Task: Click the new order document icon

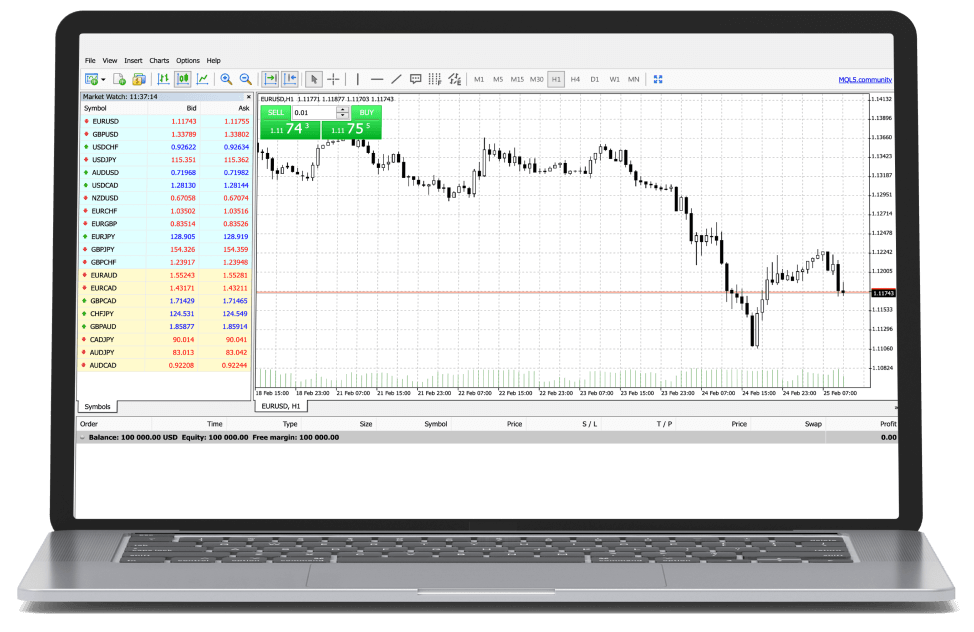Action: [119, 80]
